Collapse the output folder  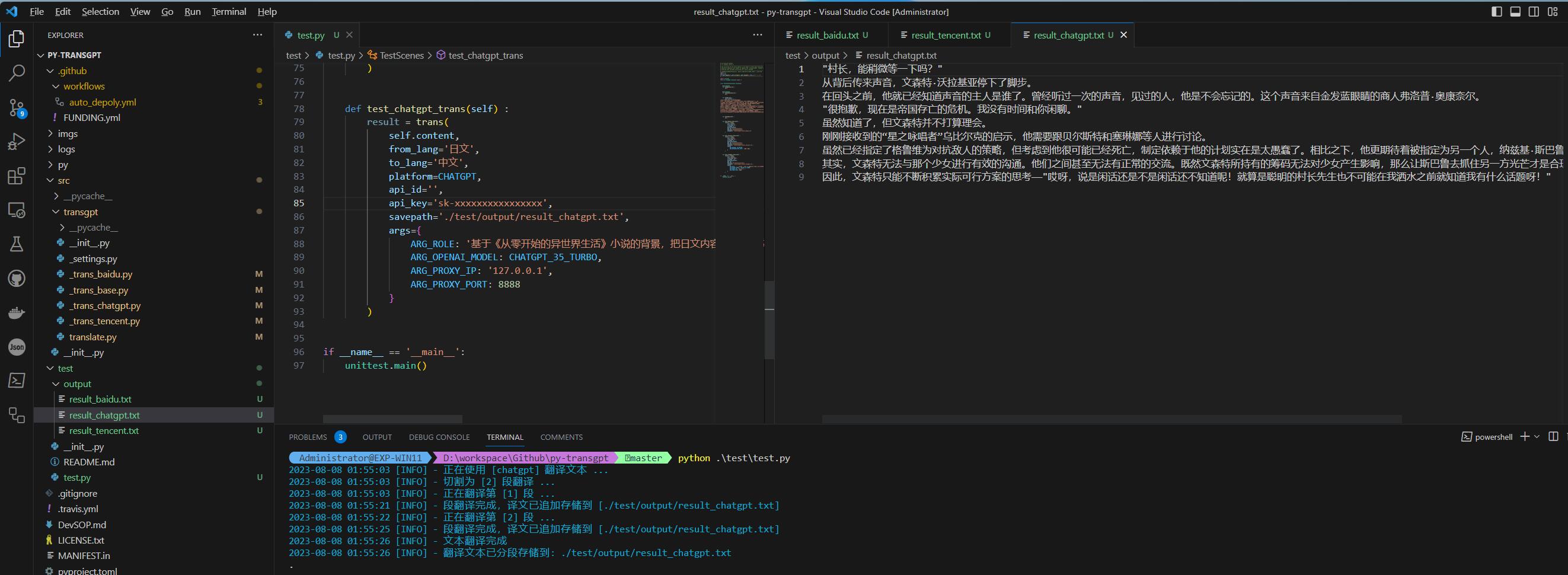[x=77, y=384]
